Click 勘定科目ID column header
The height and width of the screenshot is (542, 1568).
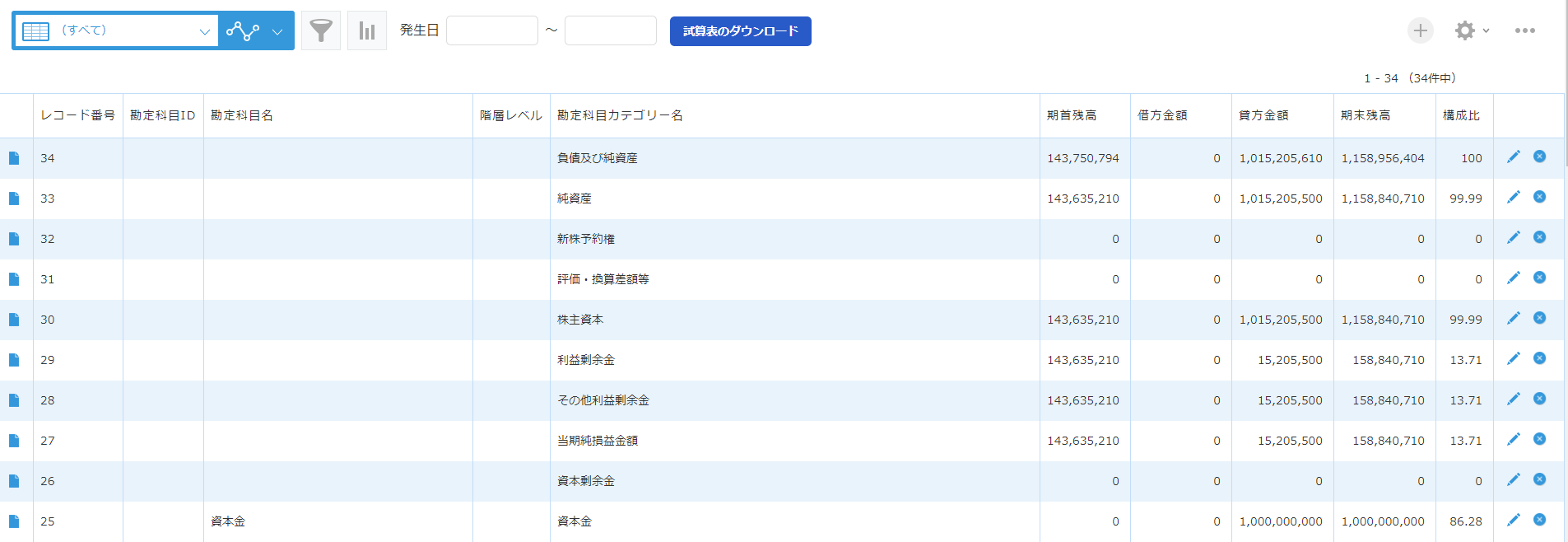click(163, 115)
